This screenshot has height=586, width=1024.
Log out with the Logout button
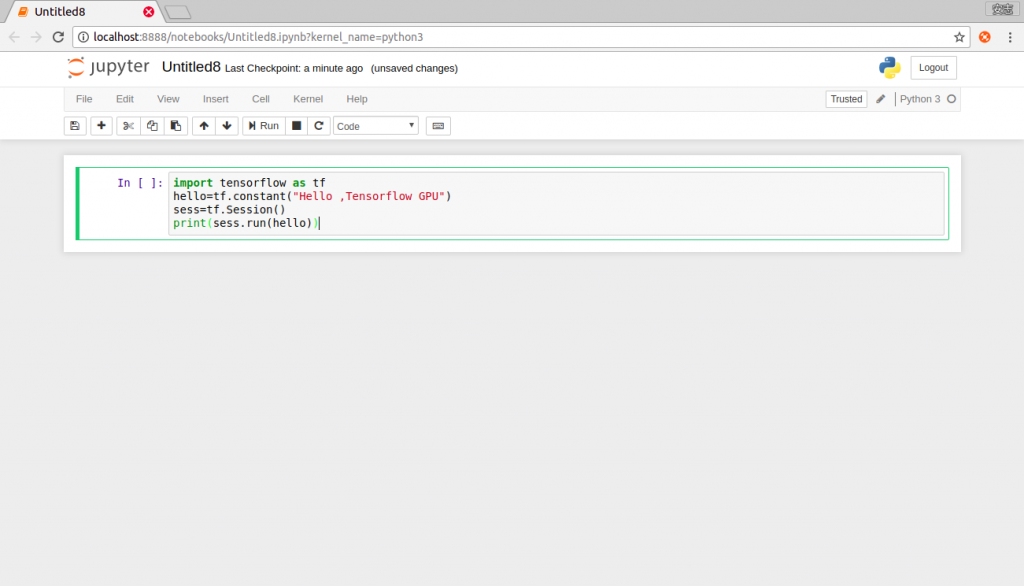pyautogui.click(x=933, y=67)
